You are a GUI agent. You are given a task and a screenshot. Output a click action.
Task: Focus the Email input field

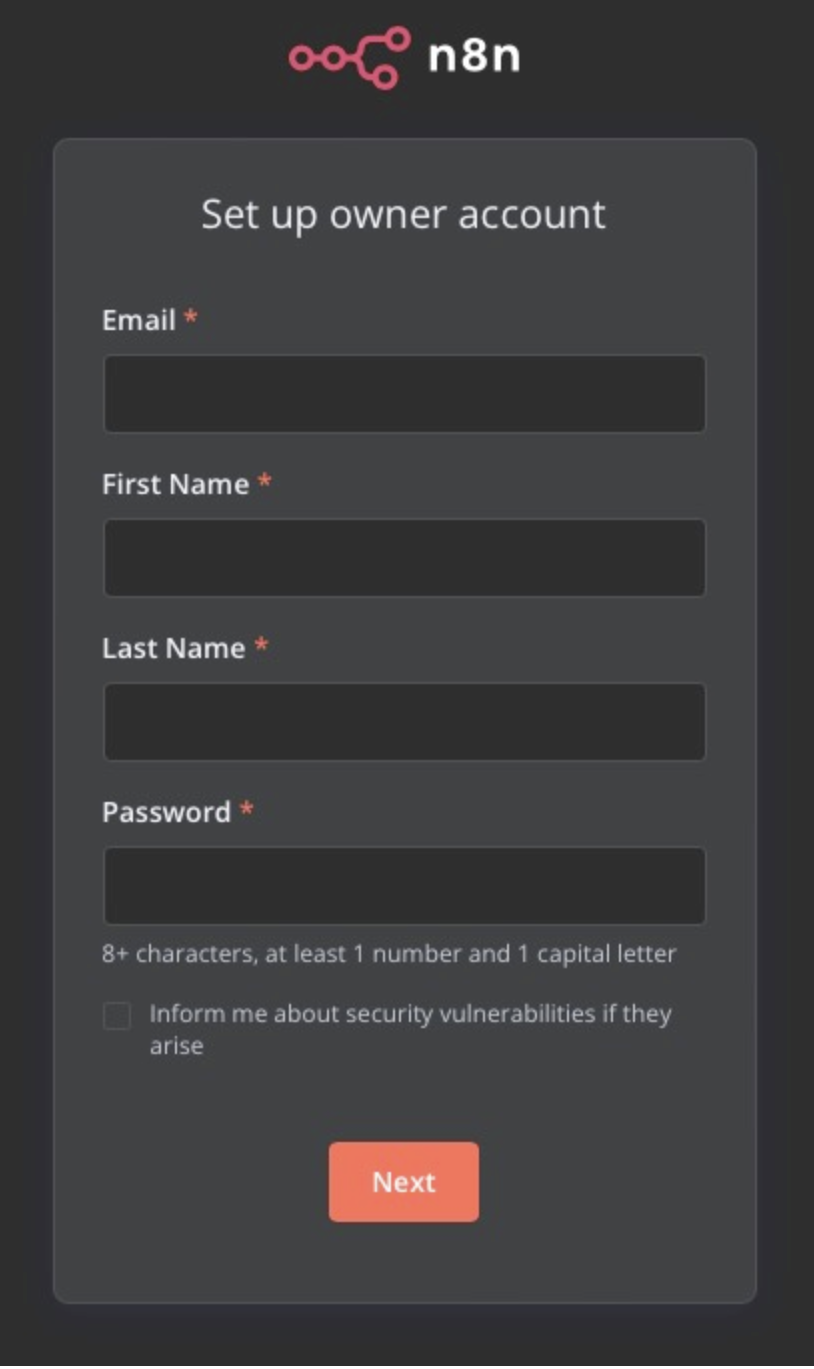[404, 394]
